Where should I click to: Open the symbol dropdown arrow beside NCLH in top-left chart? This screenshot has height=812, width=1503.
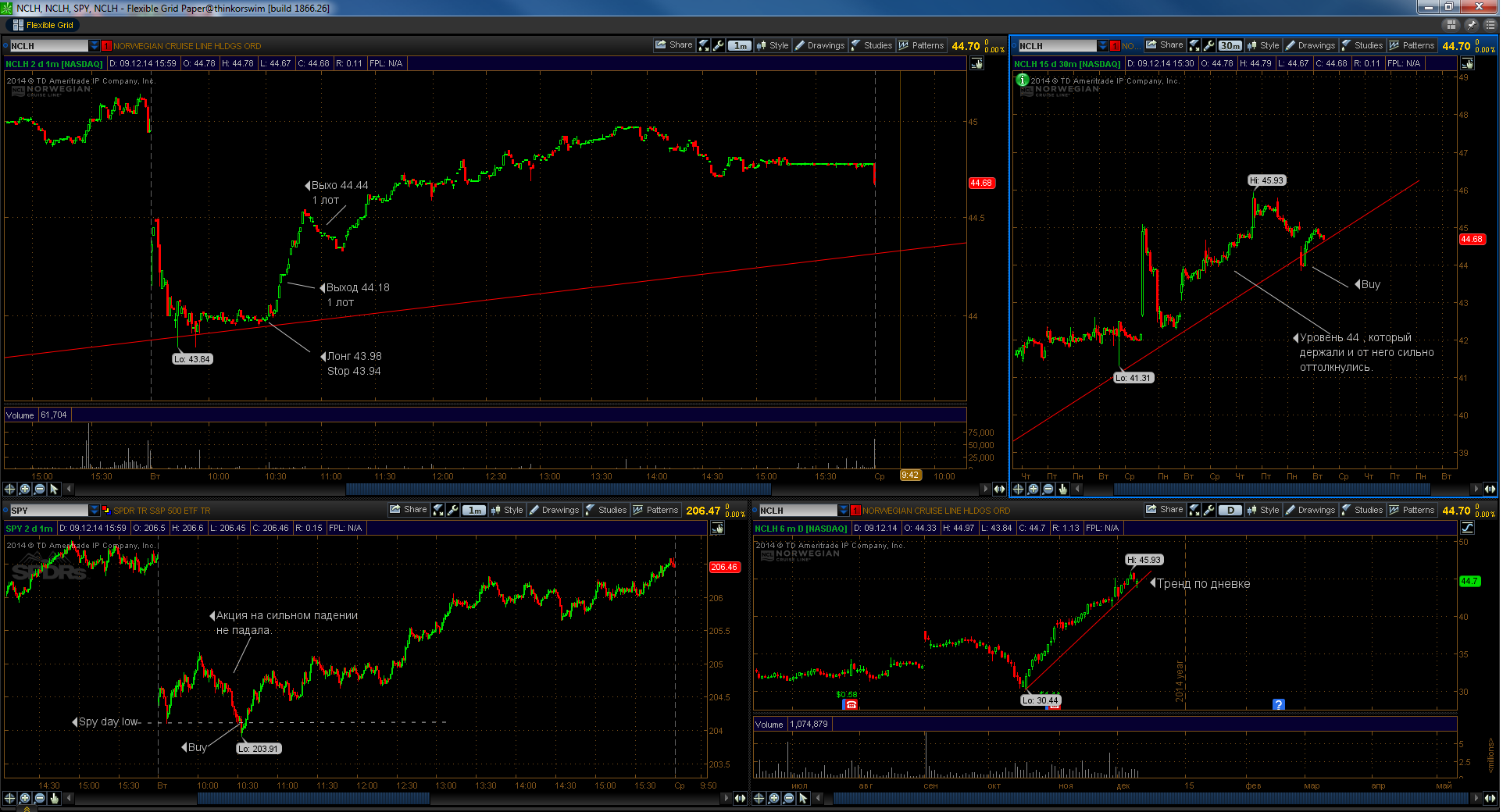[95, 46]
